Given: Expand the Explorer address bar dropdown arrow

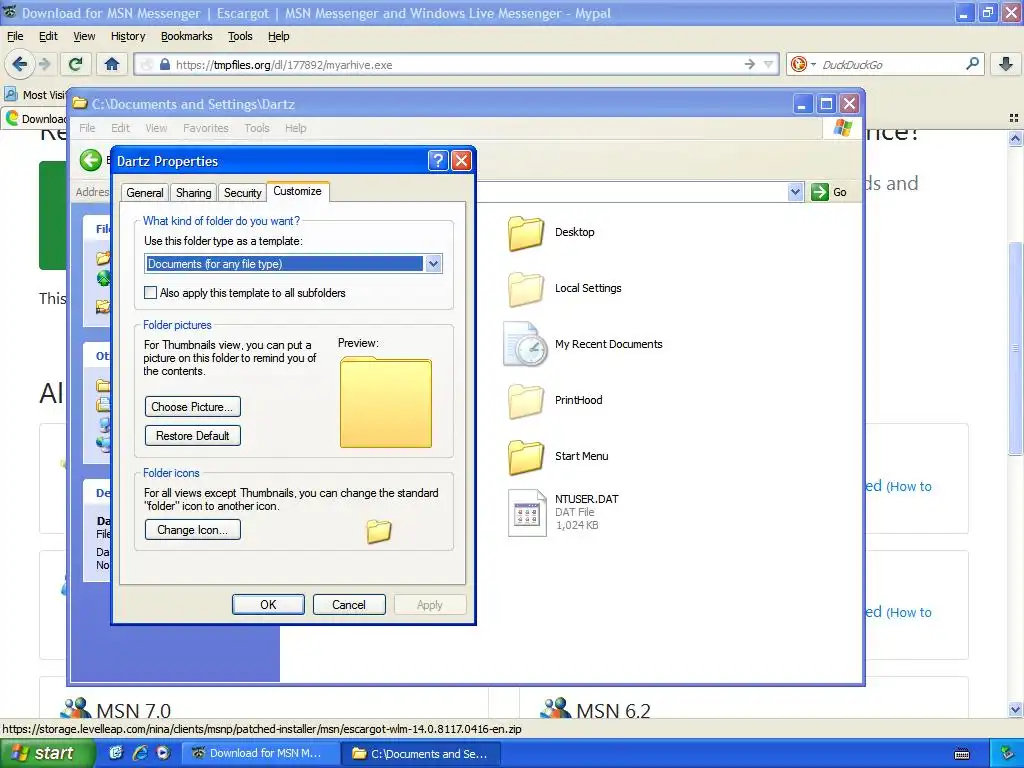Looking at the screenshot, I should (x=795, y=192).
